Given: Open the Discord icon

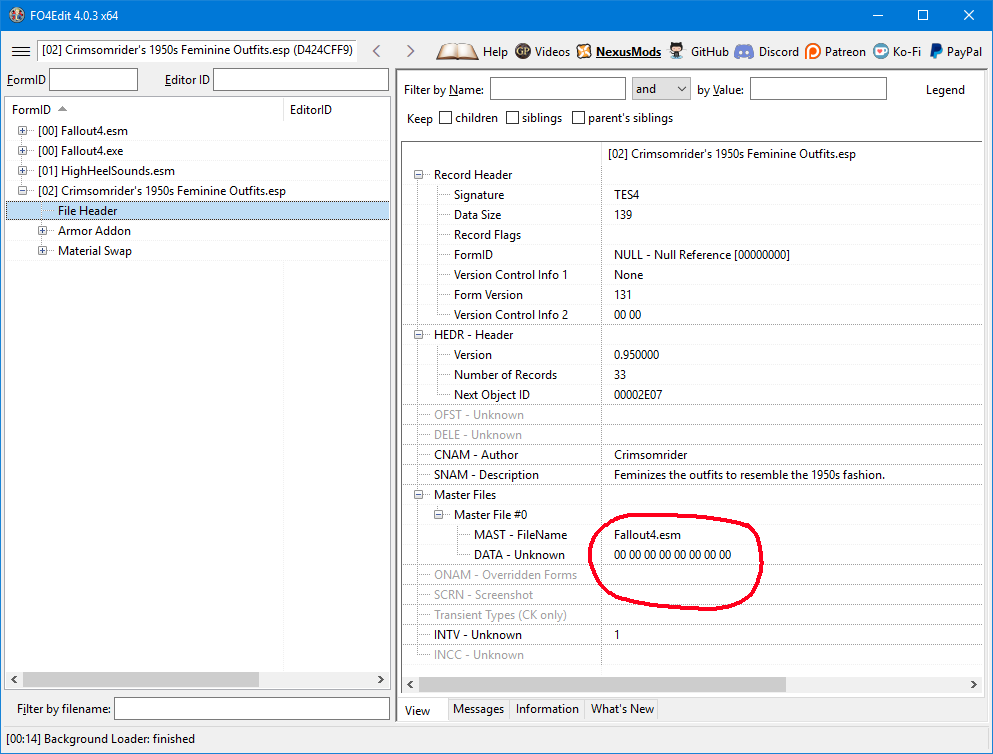Looking at the screenshot, I should click(744, 51).
